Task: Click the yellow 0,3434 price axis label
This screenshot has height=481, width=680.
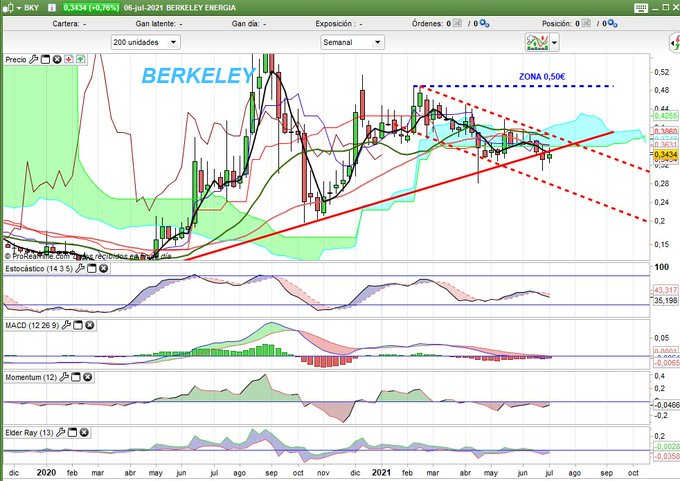Action: 665,155
